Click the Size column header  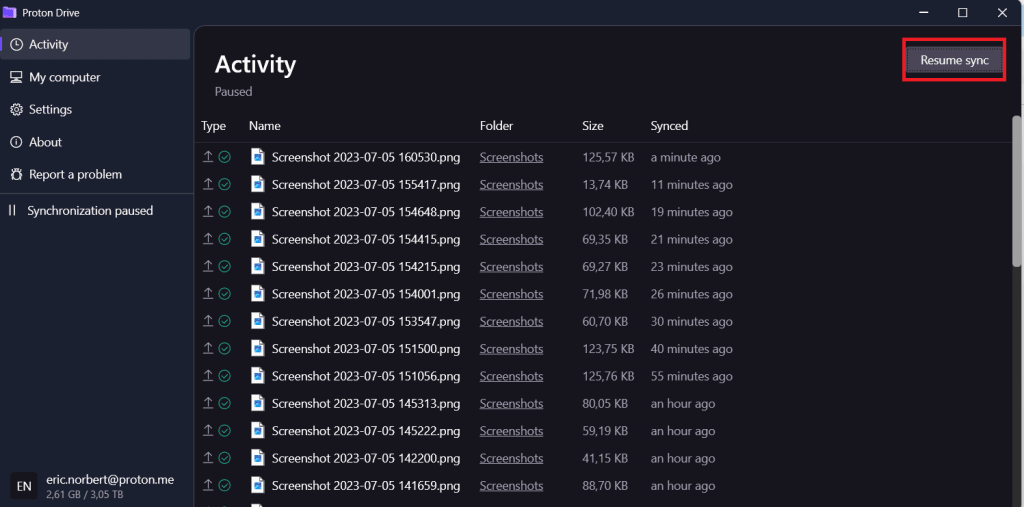tap(593, 125)
